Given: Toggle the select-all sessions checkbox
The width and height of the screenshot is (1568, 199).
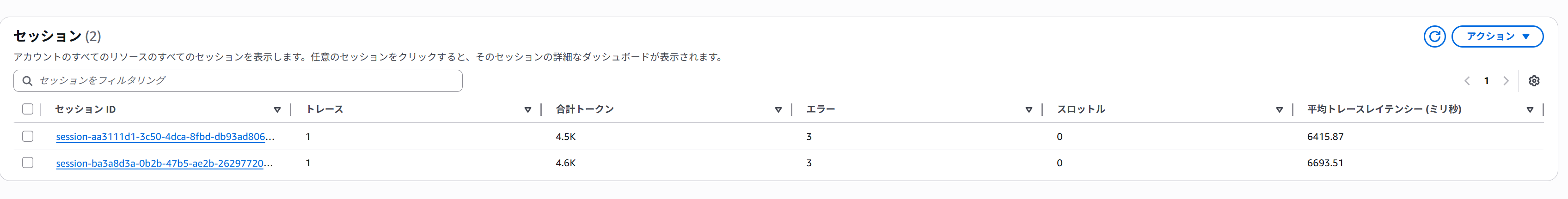Looking at the screenshot, I should [27, 109].
